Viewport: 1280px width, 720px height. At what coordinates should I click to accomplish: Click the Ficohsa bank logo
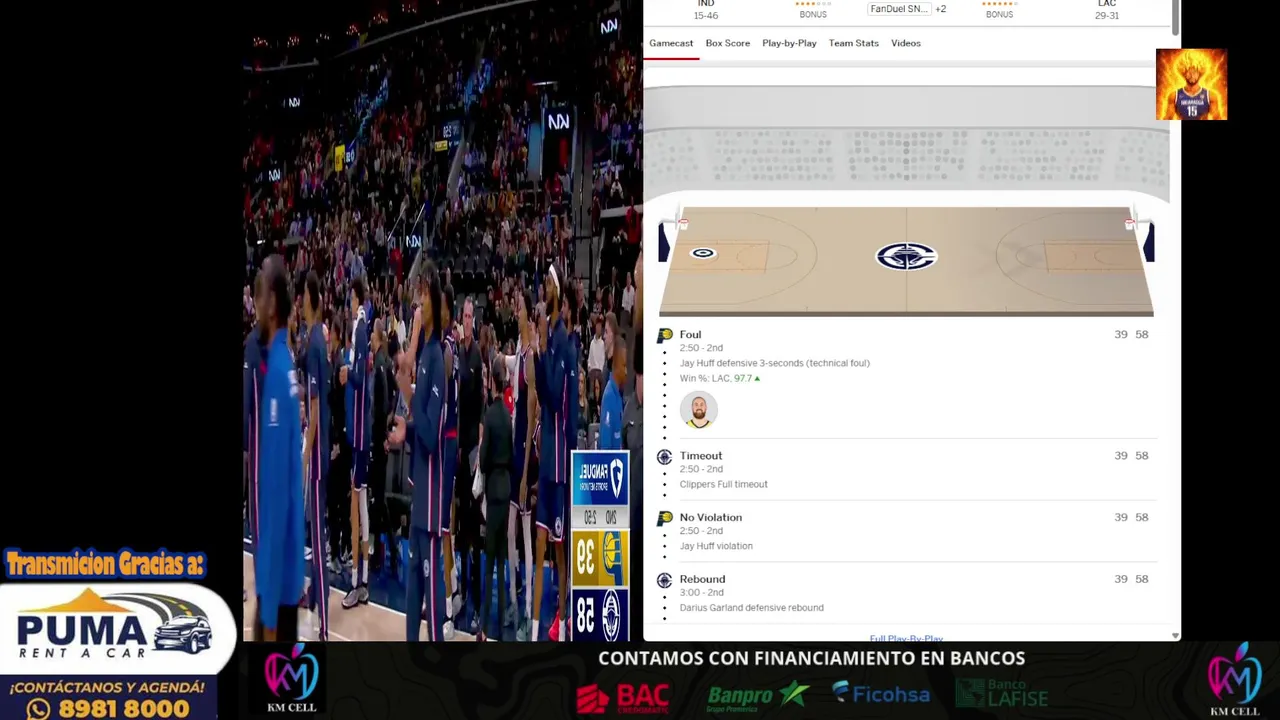pyautogui.click(x=881, y=692)
